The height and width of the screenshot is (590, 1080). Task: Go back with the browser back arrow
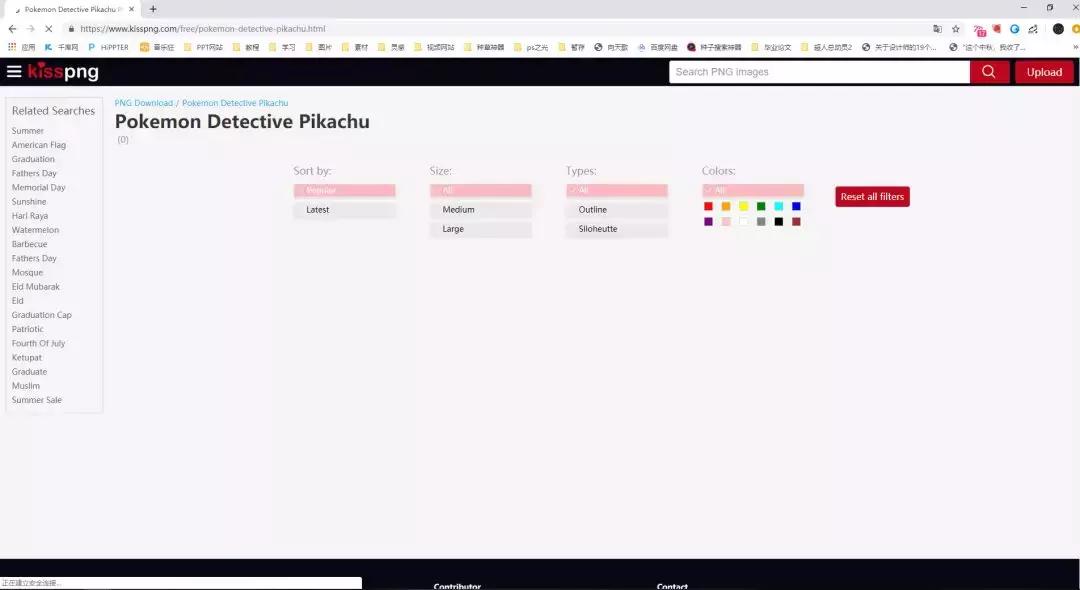coord(12,29)
